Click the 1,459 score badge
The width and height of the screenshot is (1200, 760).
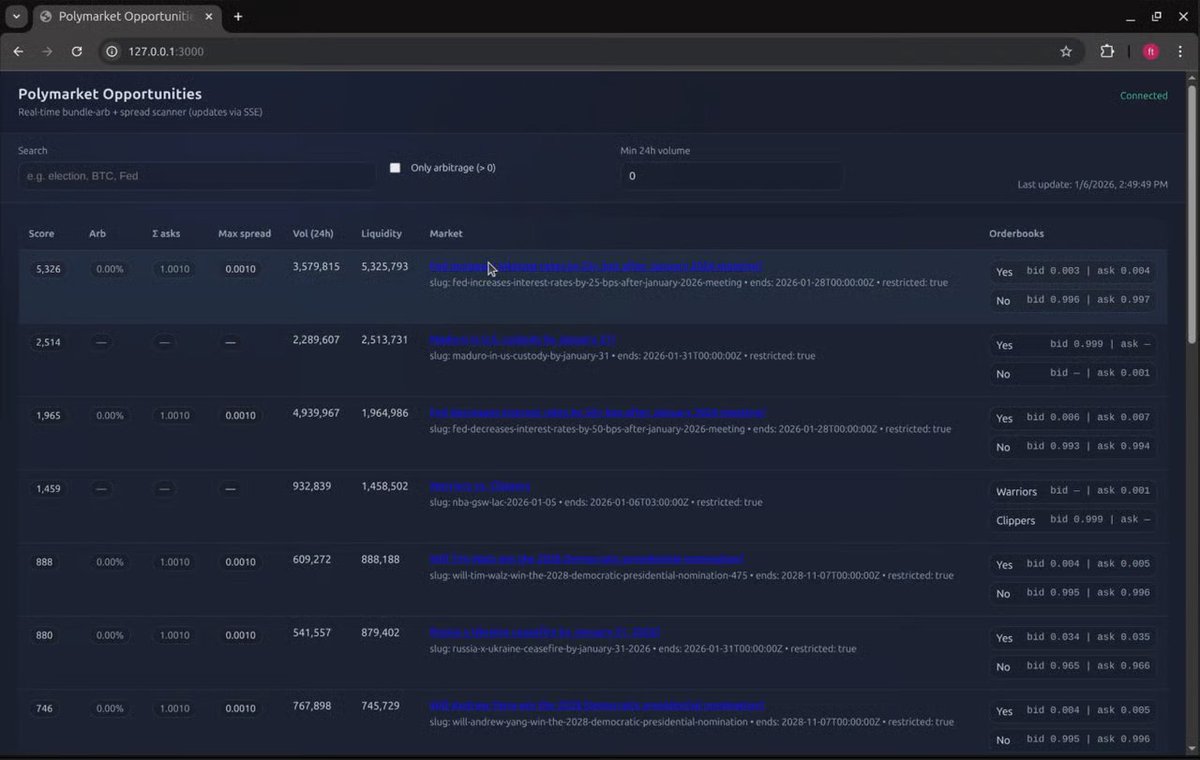coord(48,489)
